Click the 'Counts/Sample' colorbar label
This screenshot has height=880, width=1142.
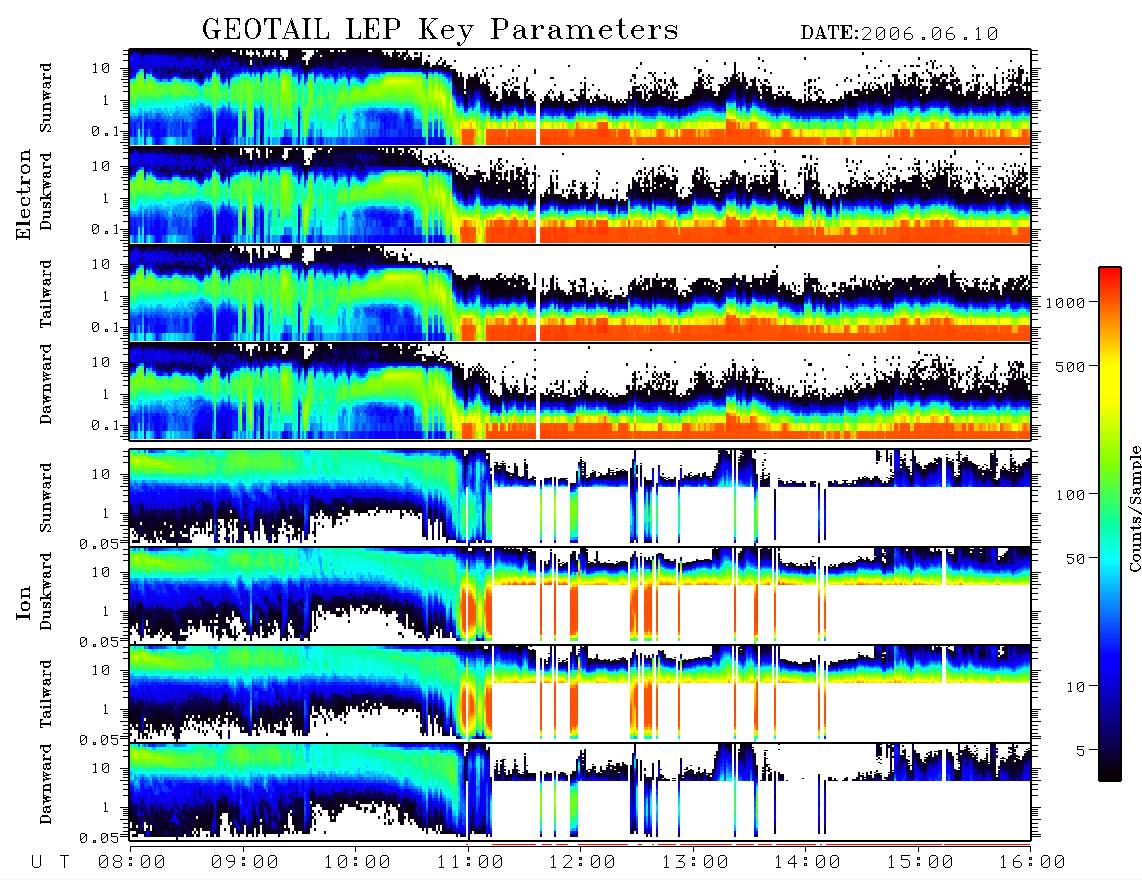[1134, 509]
